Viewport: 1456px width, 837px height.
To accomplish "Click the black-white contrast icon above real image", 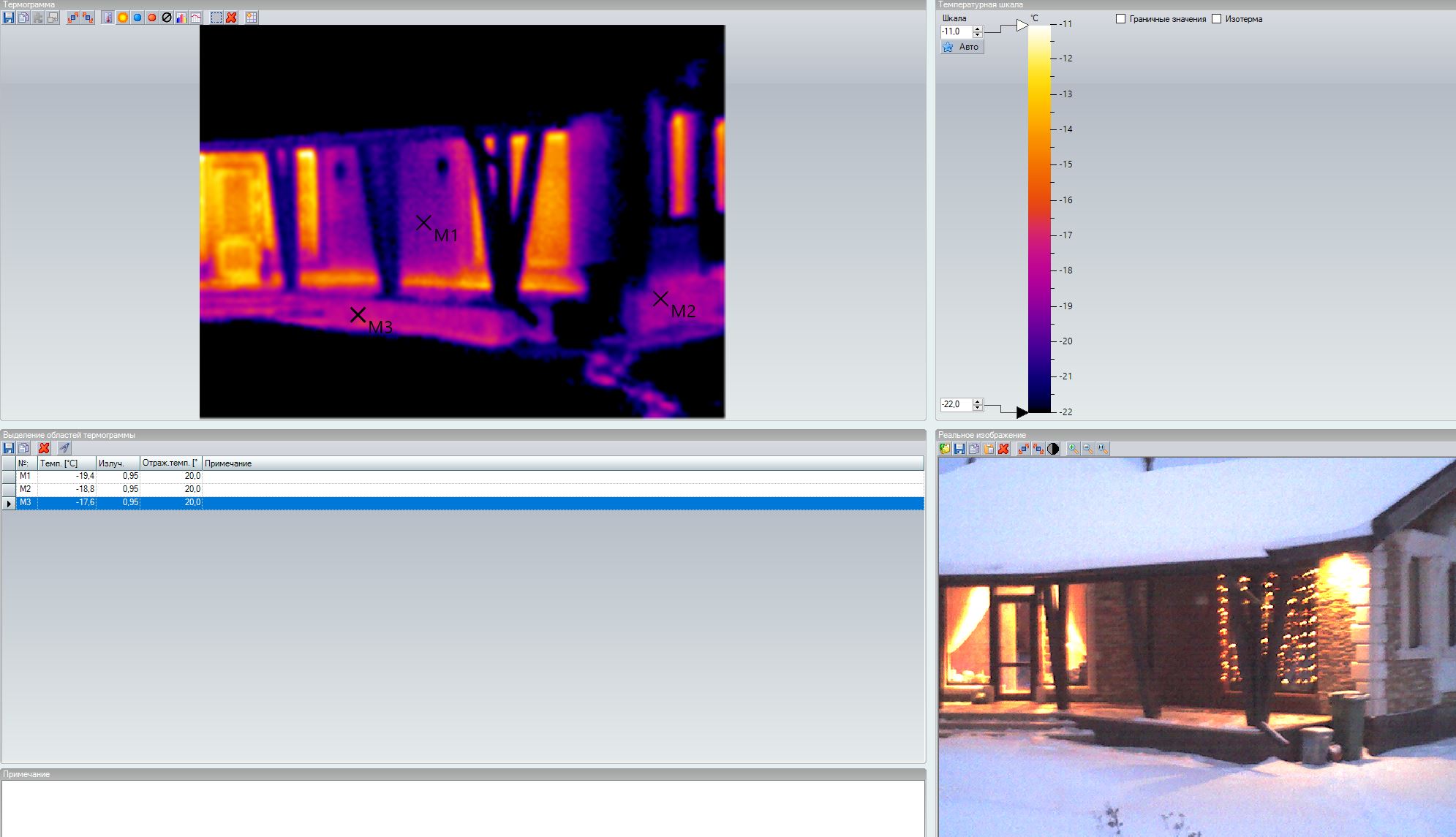I will coord(1053,449).
